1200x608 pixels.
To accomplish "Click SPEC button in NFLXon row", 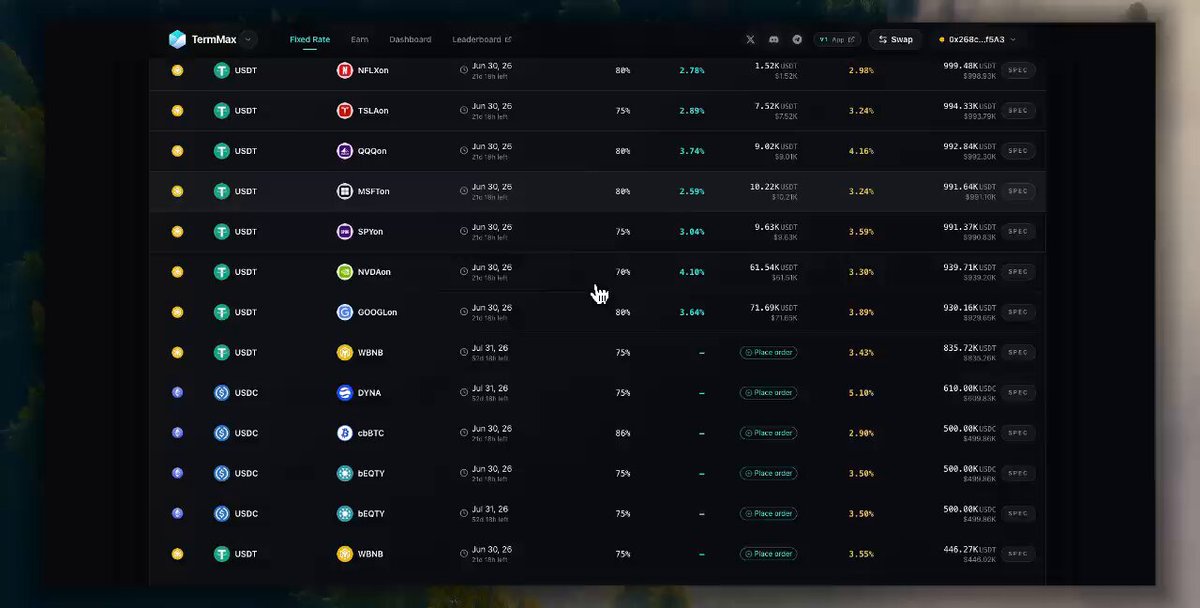I will pyautogui.click(x=1018, y=71).
